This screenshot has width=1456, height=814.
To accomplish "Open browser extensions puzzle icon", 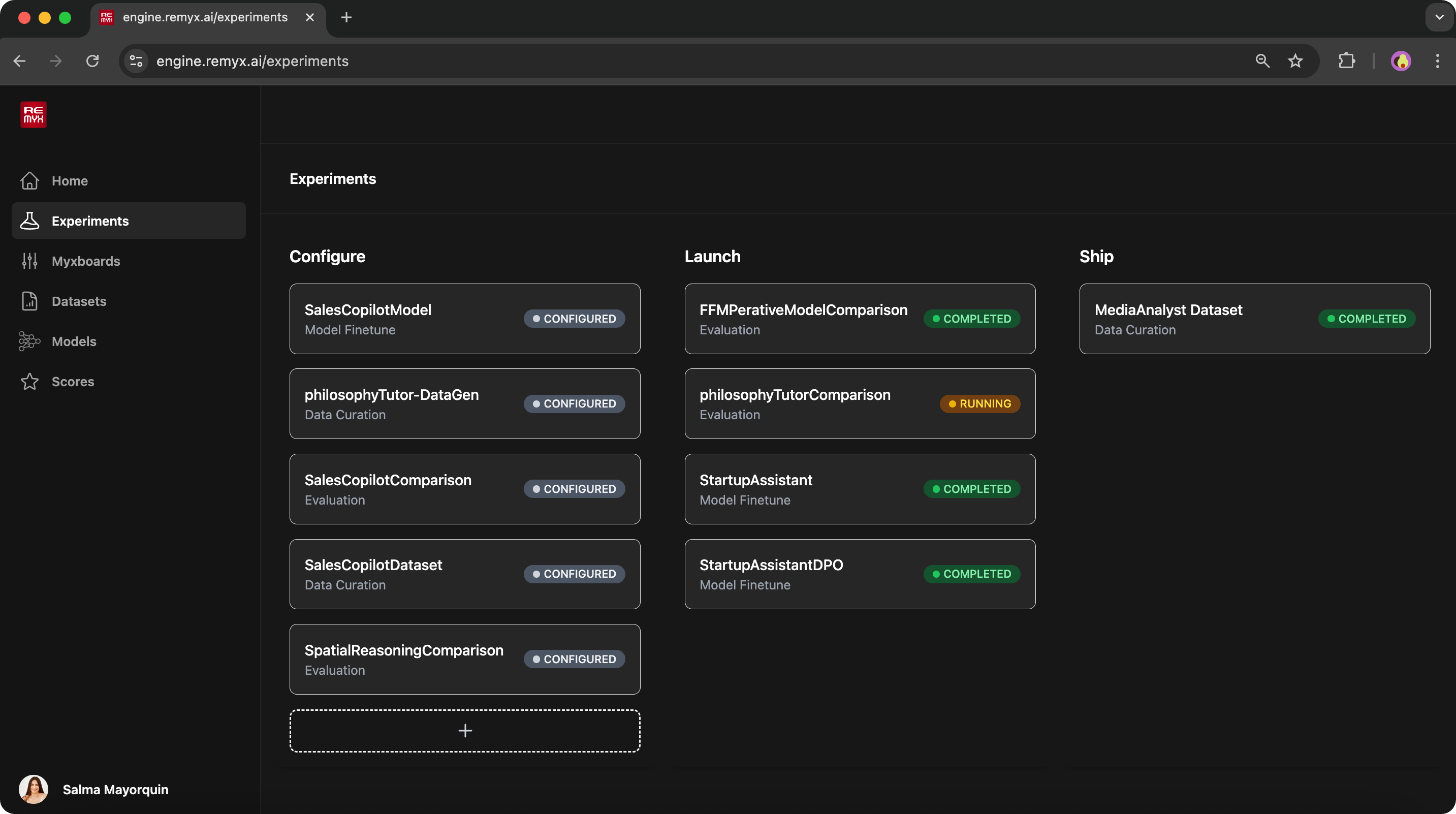I will click(x=1346, y=61).
